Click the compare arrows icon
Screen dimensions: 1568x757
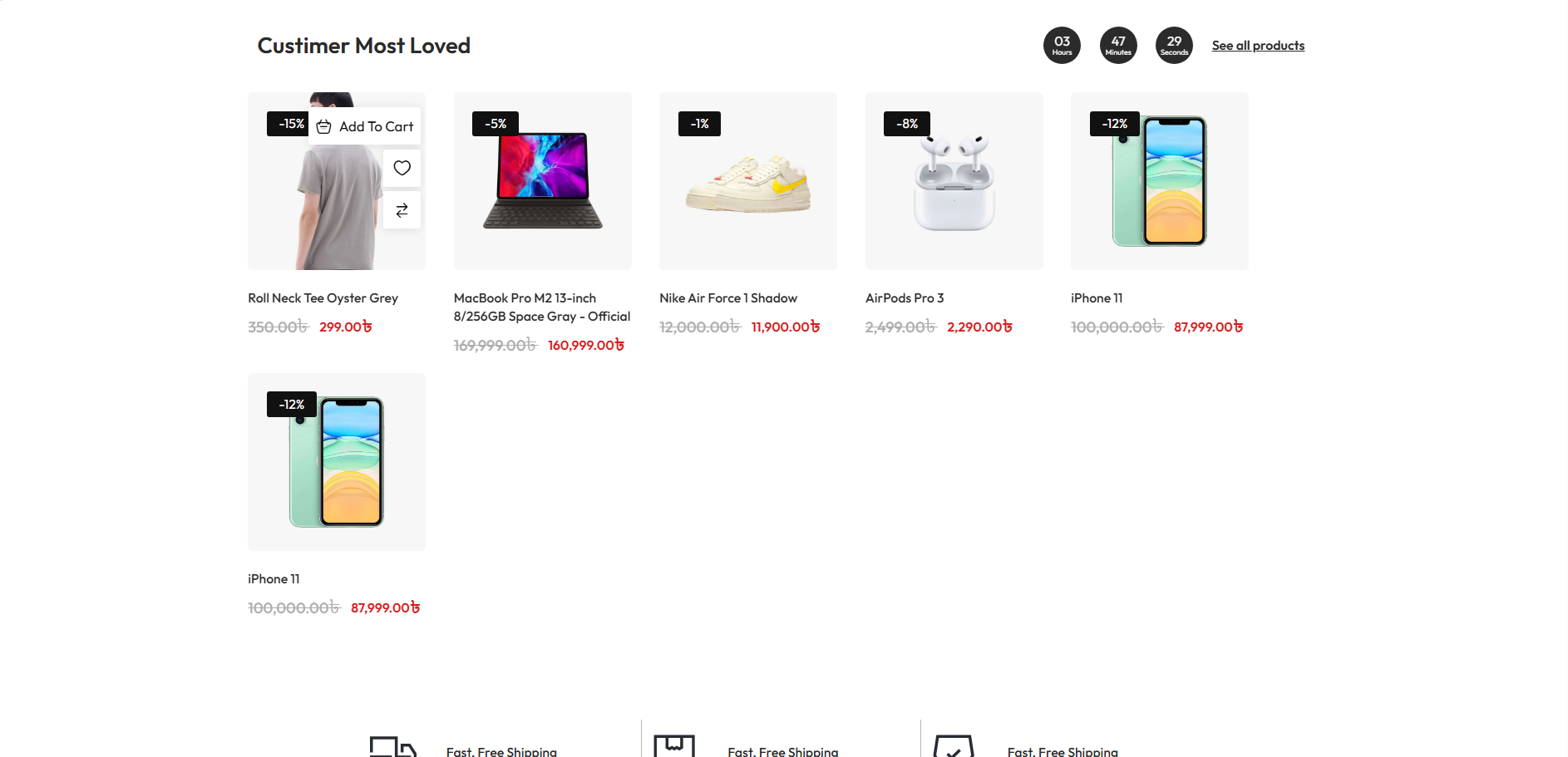(402, 210)
